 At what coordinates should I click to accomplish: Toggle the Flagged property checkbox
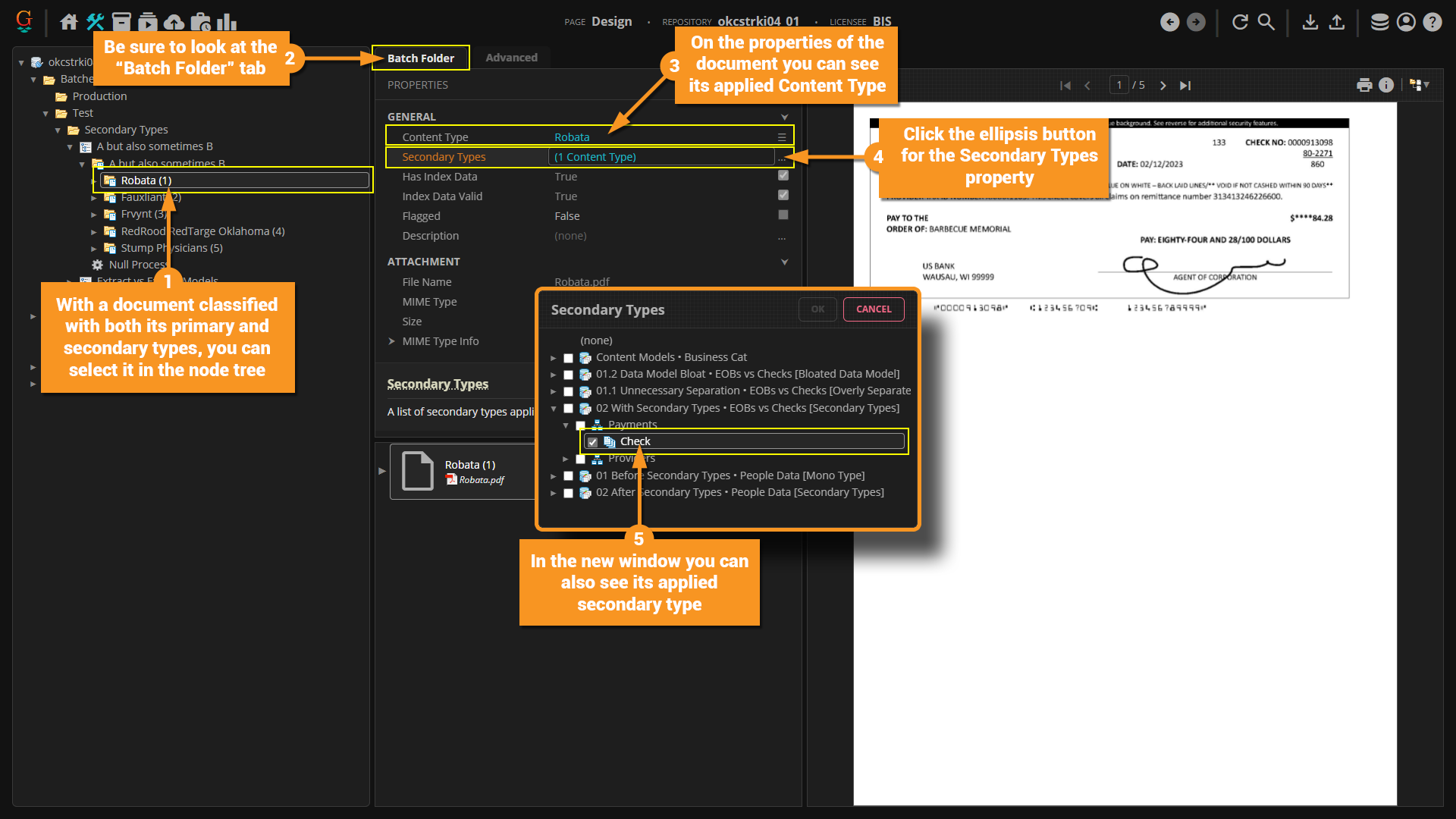(783, 215)
